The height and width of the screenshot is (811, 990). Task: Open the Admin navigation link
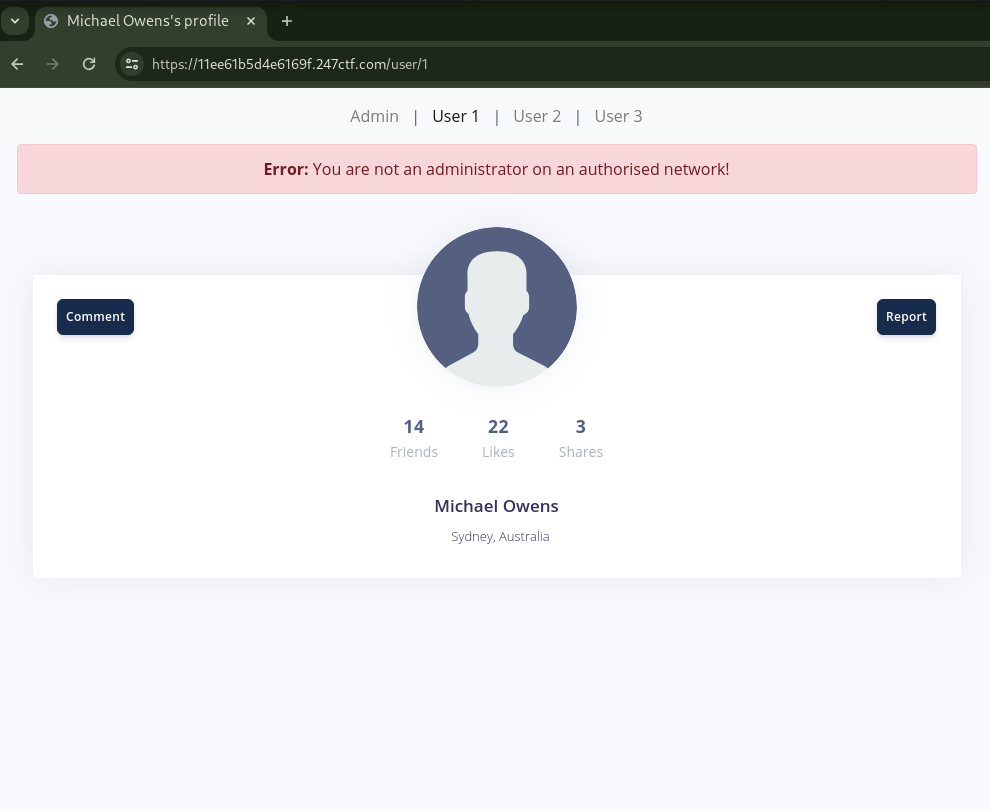coord(374,116)
